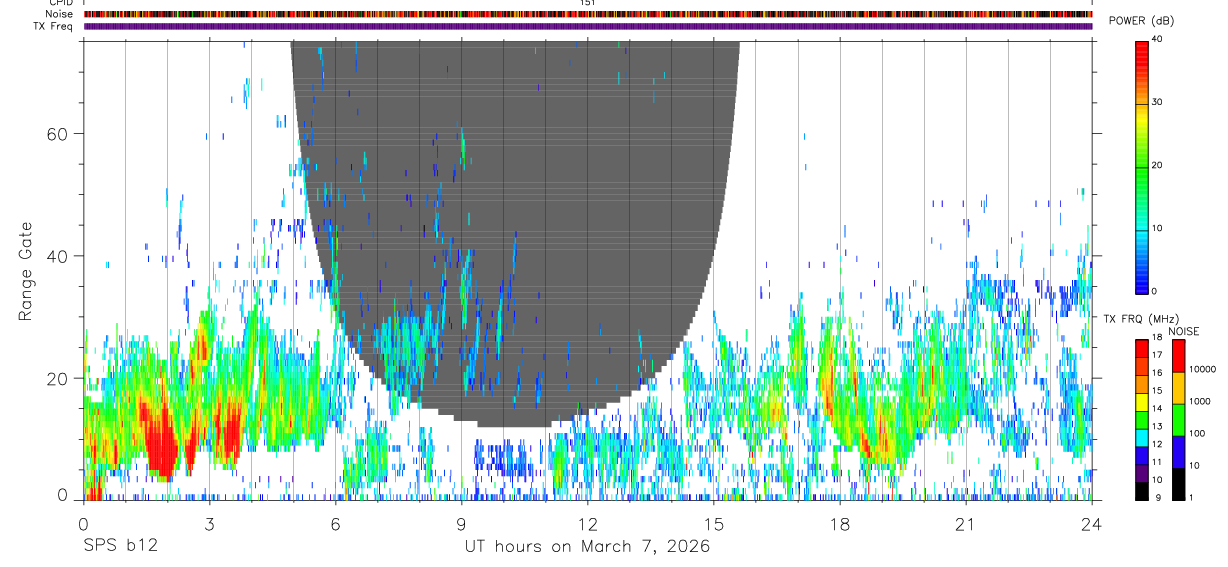Click the 6 tick on UT hours axis
Image resolution: width=1228 pixels, height=567 pixels.
tap(335, 523)
